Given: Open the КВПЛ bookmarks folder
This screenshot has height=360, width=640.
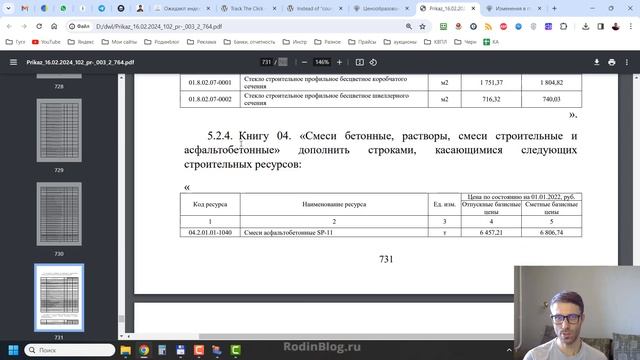Looking at the screenshot, I should click(x=436, y=42).
